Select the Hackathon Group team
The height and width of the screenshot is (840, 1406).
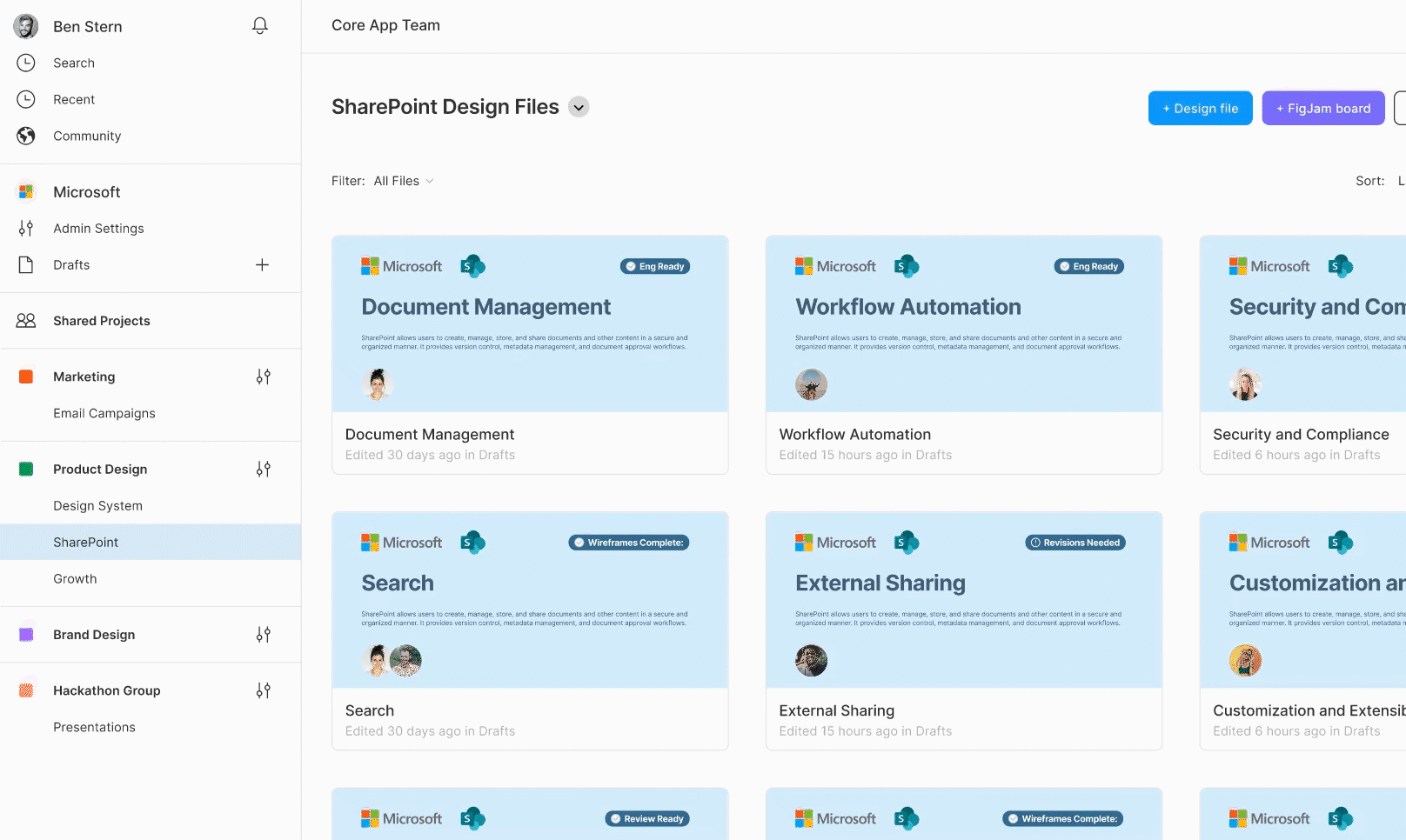(107, 690)
